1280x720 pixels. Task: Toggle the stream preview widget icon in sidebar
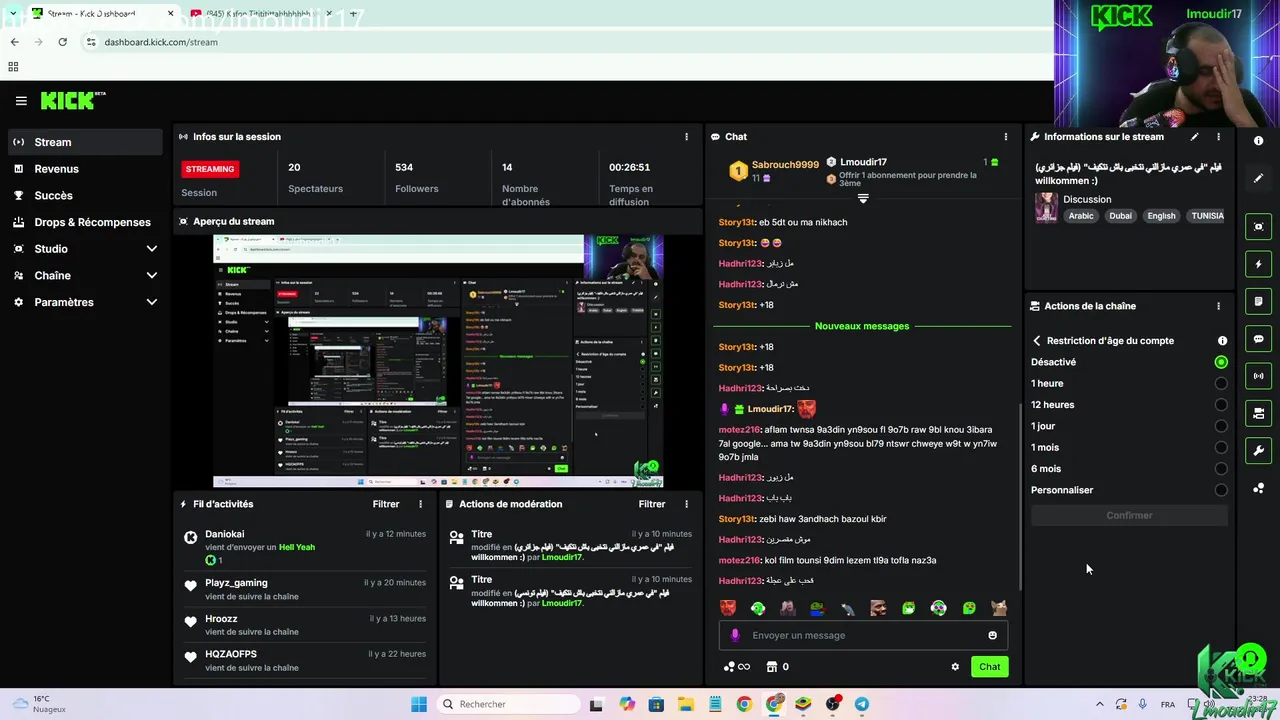pos(1259,227)
